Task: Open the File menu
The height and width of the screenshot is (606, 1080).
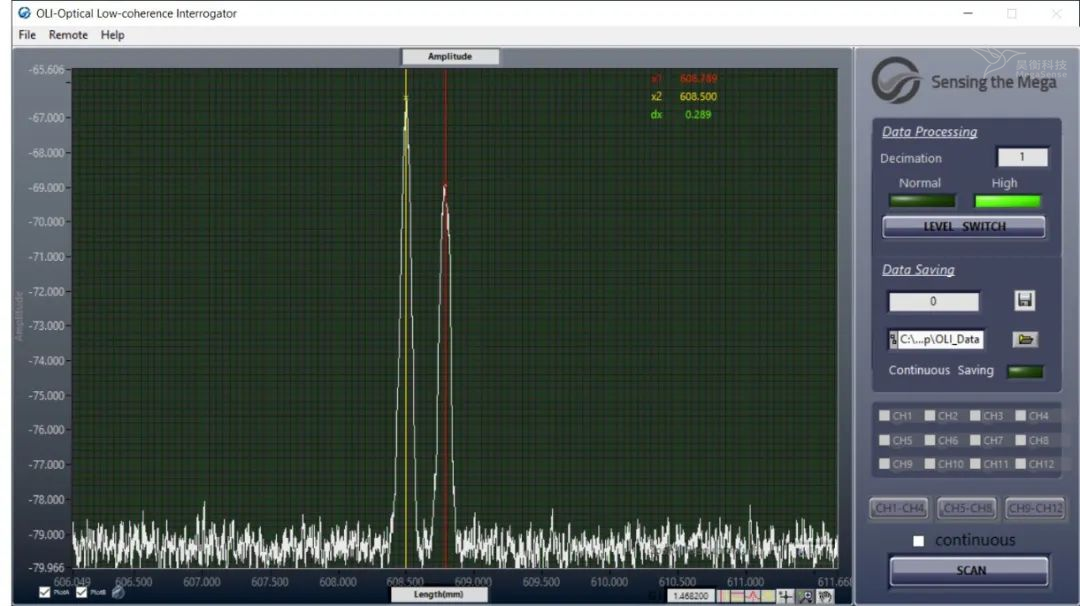Action: coord(27,34)
